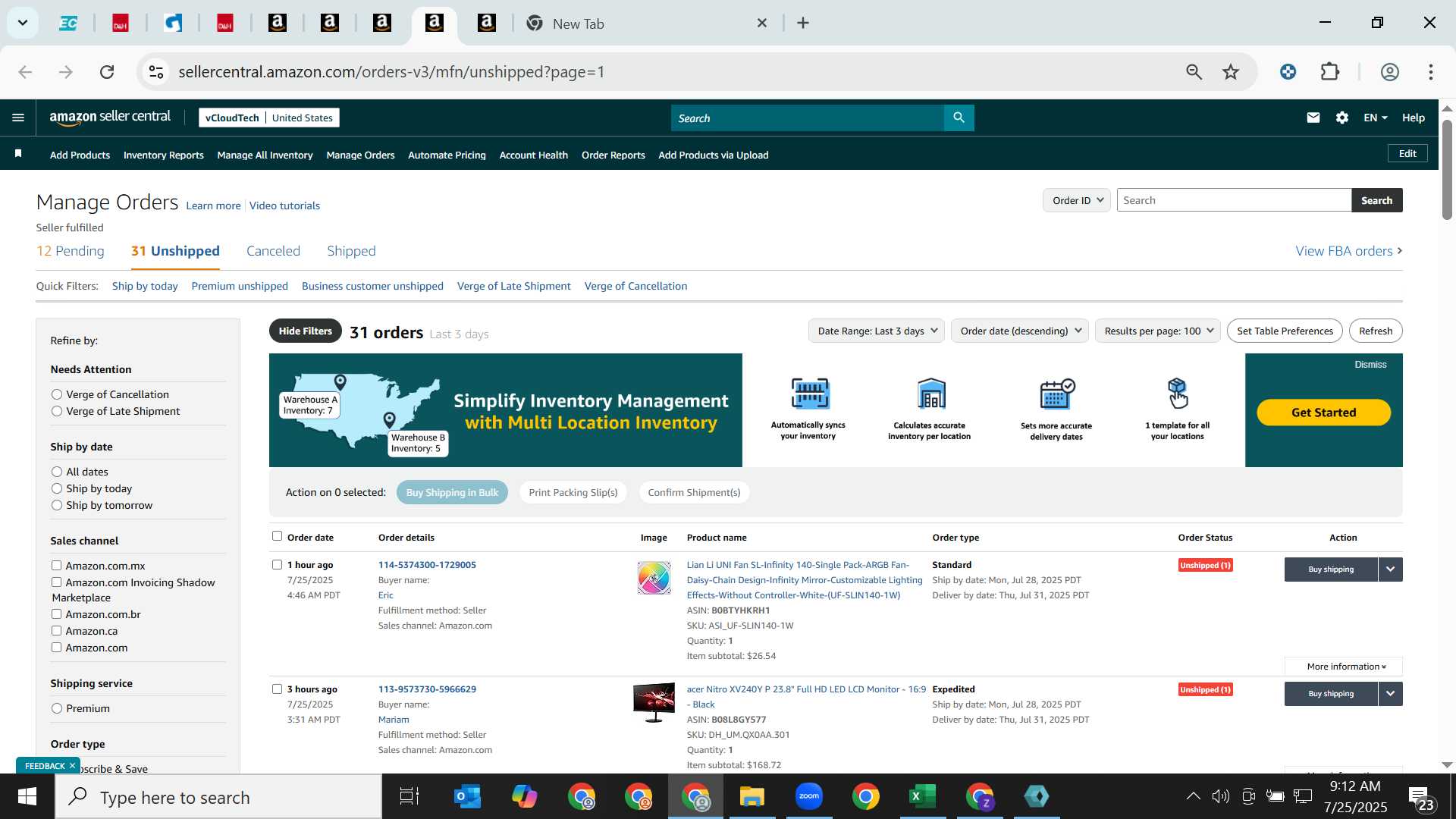This screenshot has width=1456, height=819.
Task: Open the Order ID search type dropdown
Action: (x=1077, y=200)
